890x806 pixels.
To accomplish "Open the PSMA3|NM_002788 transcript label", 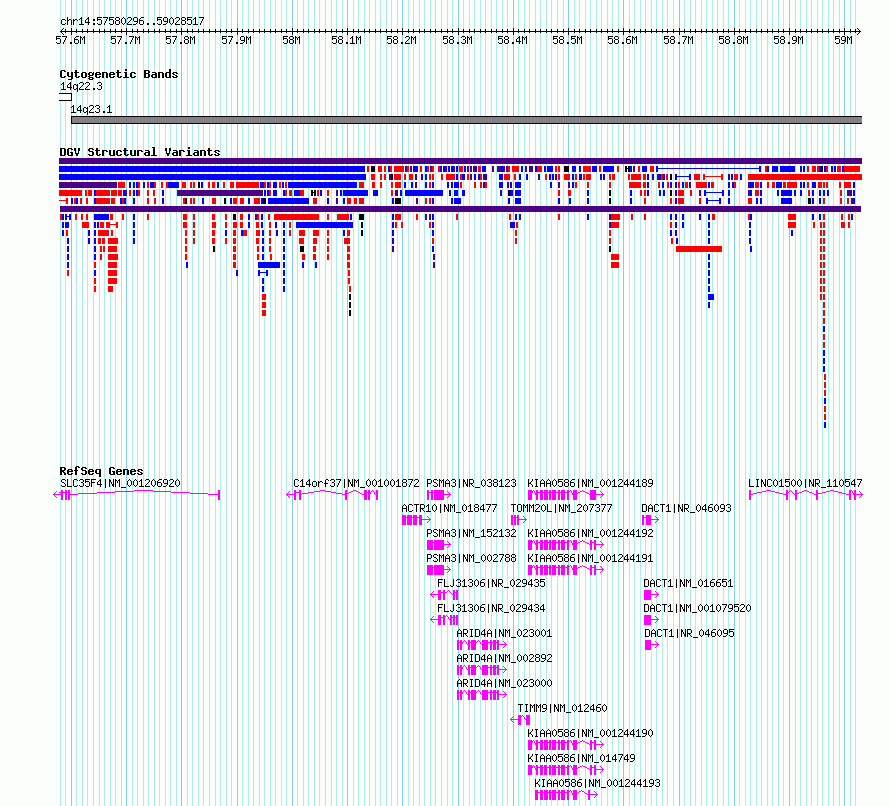I will click(x=472, y=559).
